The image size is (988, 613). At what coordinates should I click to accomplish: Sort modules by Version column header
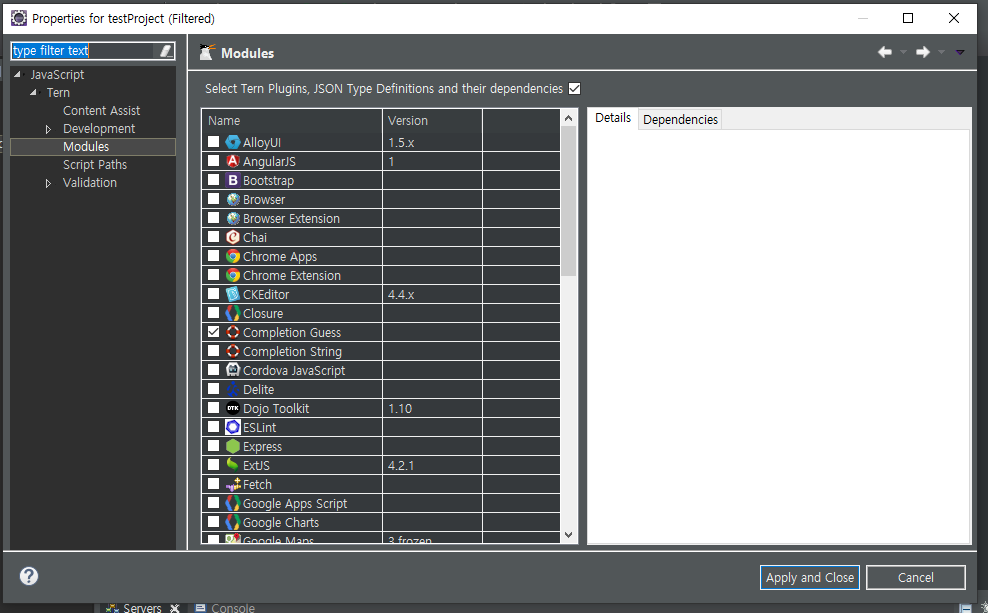[432, 120]
